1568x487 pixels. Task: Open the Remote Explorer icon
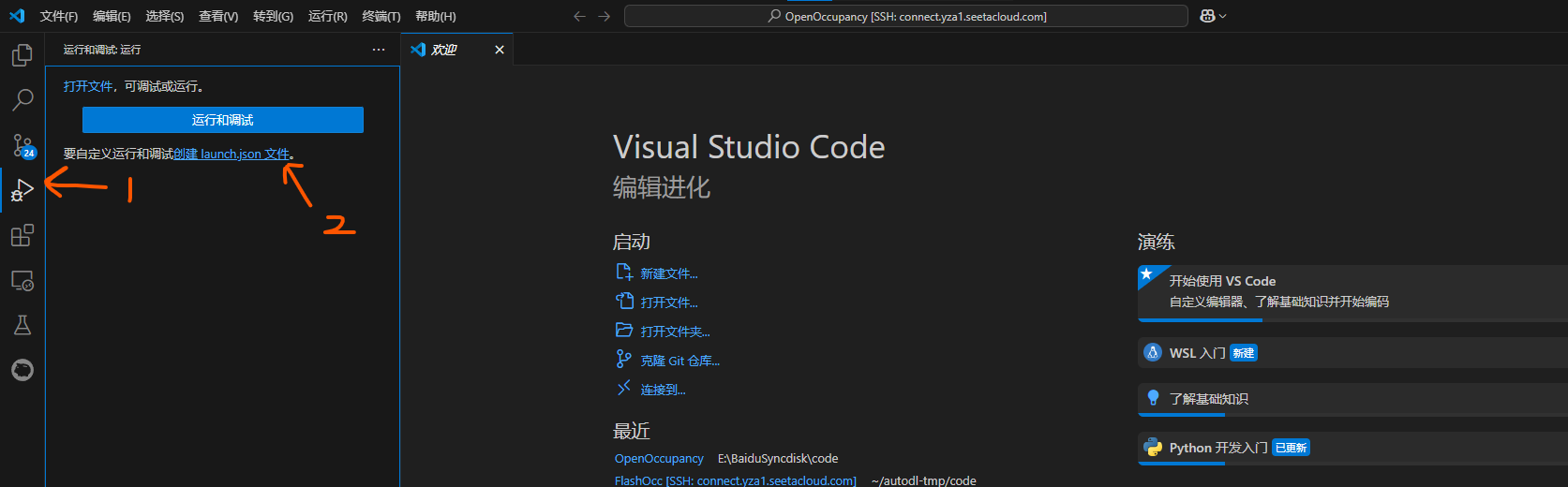point(22,280)
